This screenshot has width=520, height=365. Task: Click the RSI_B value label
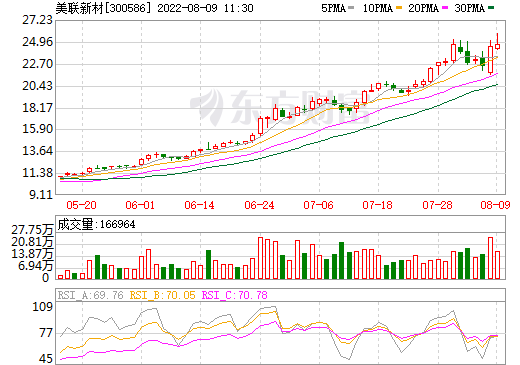coord(162,295)
